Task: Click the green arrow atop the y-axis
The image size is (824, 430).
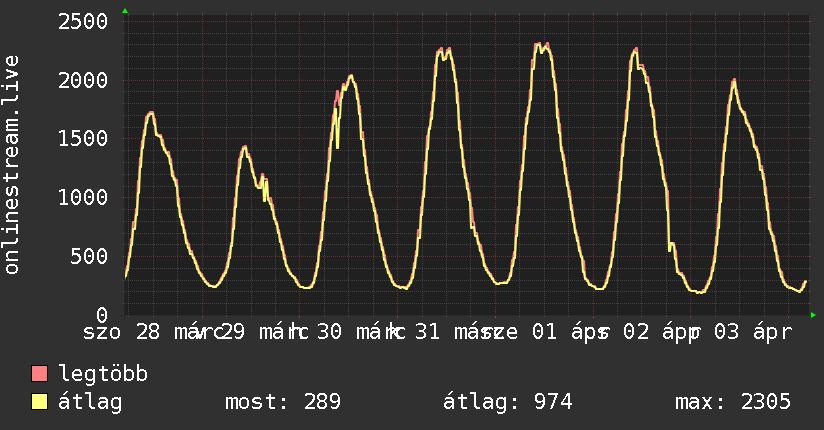Action: [x=125, y=11]
